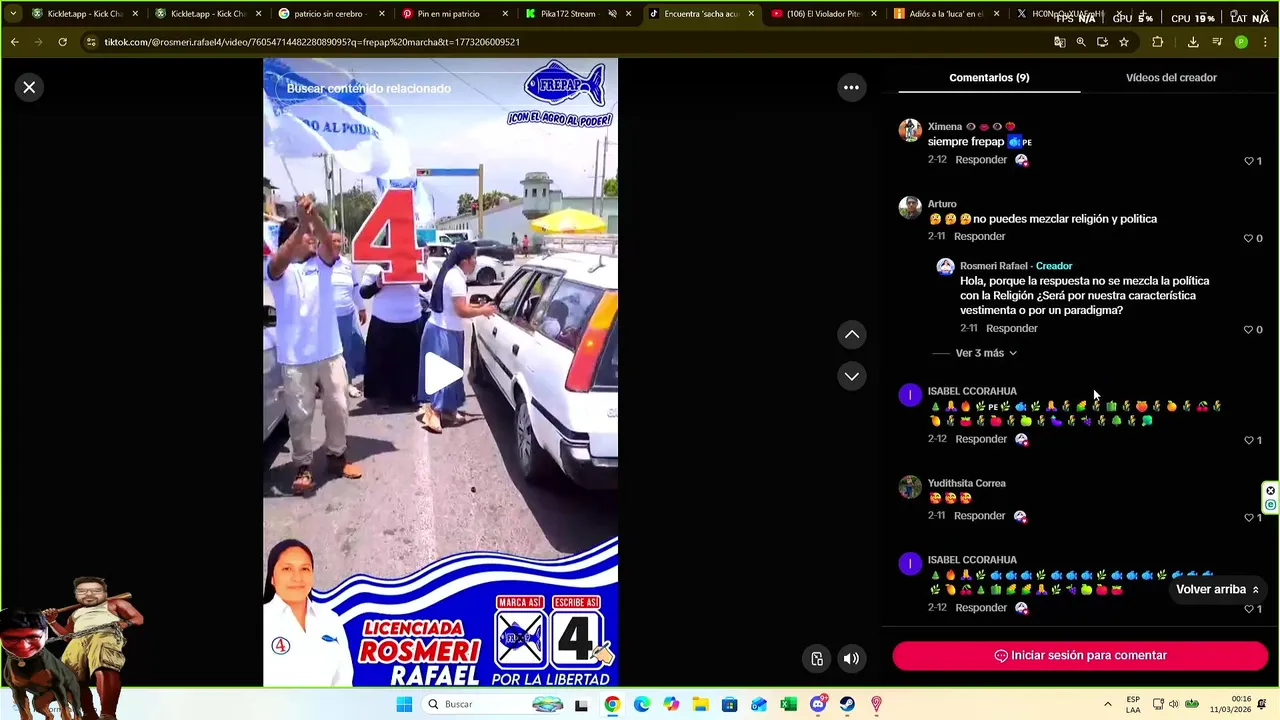
Task: Open Arturo's profile name link
Action: [942, 204]
